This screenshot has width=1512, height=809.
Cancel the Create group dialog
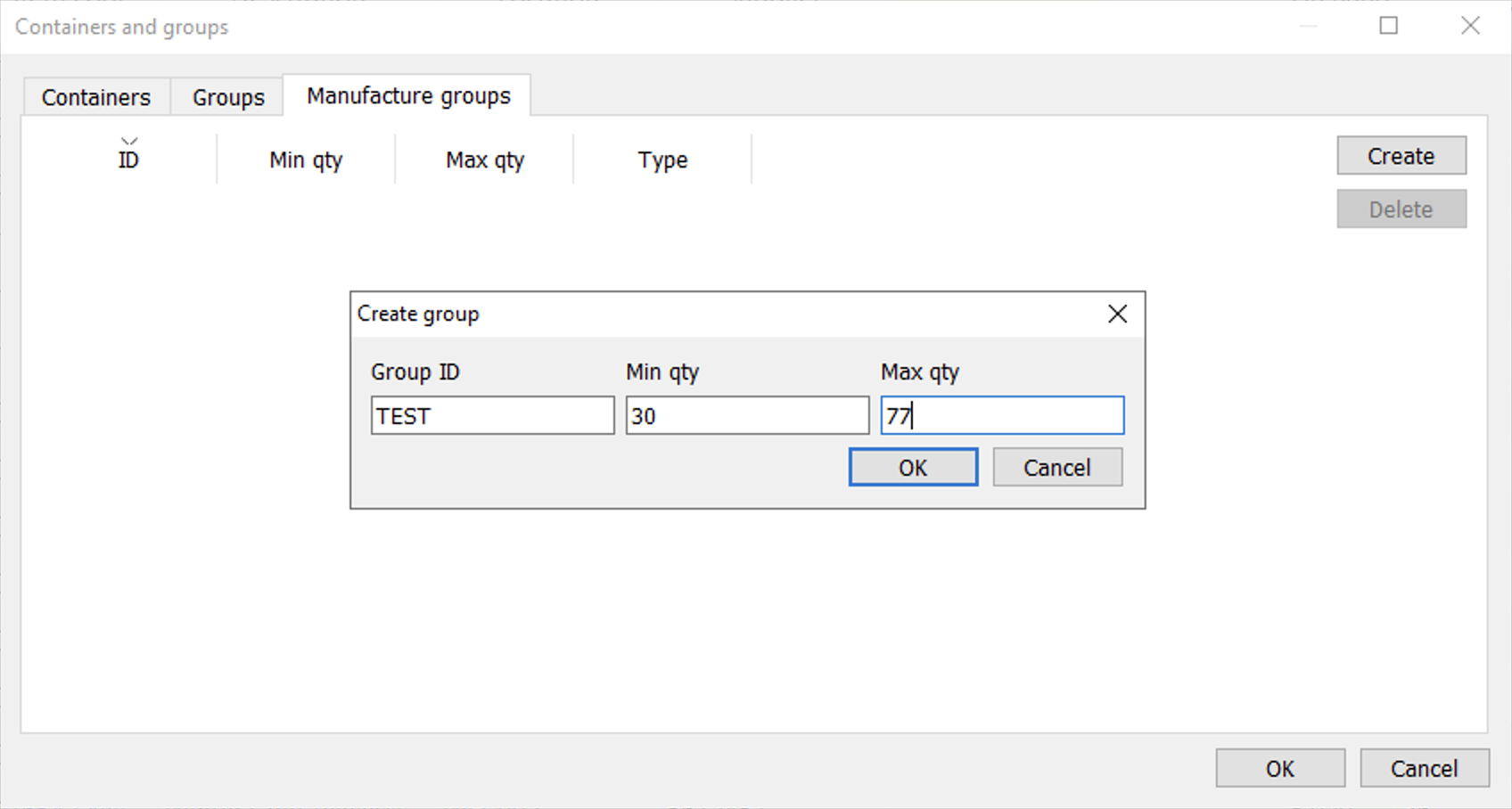1057,468
